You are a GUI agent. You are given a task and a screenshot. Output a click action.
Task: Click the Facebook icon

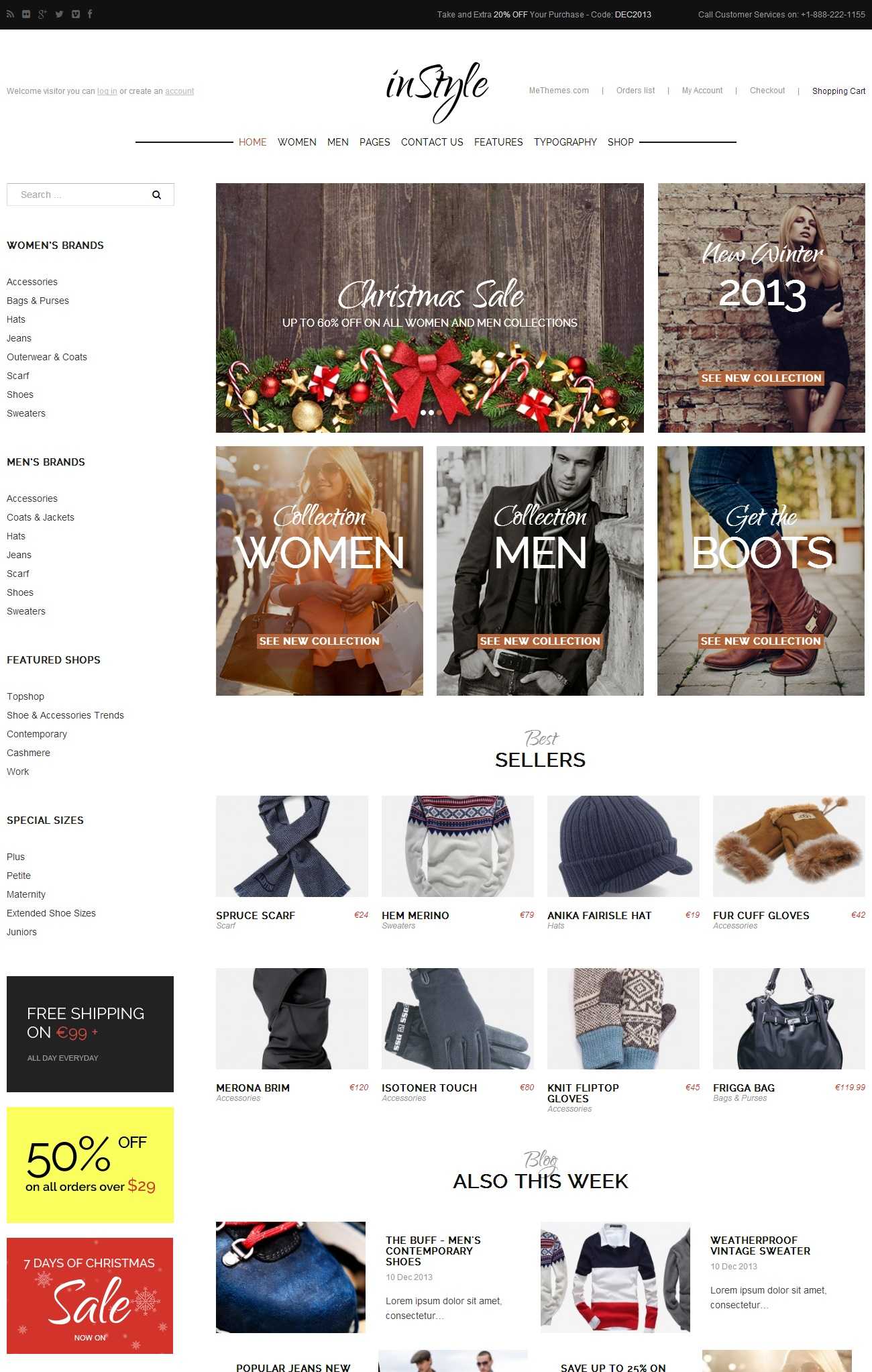(x=90, y=14)
